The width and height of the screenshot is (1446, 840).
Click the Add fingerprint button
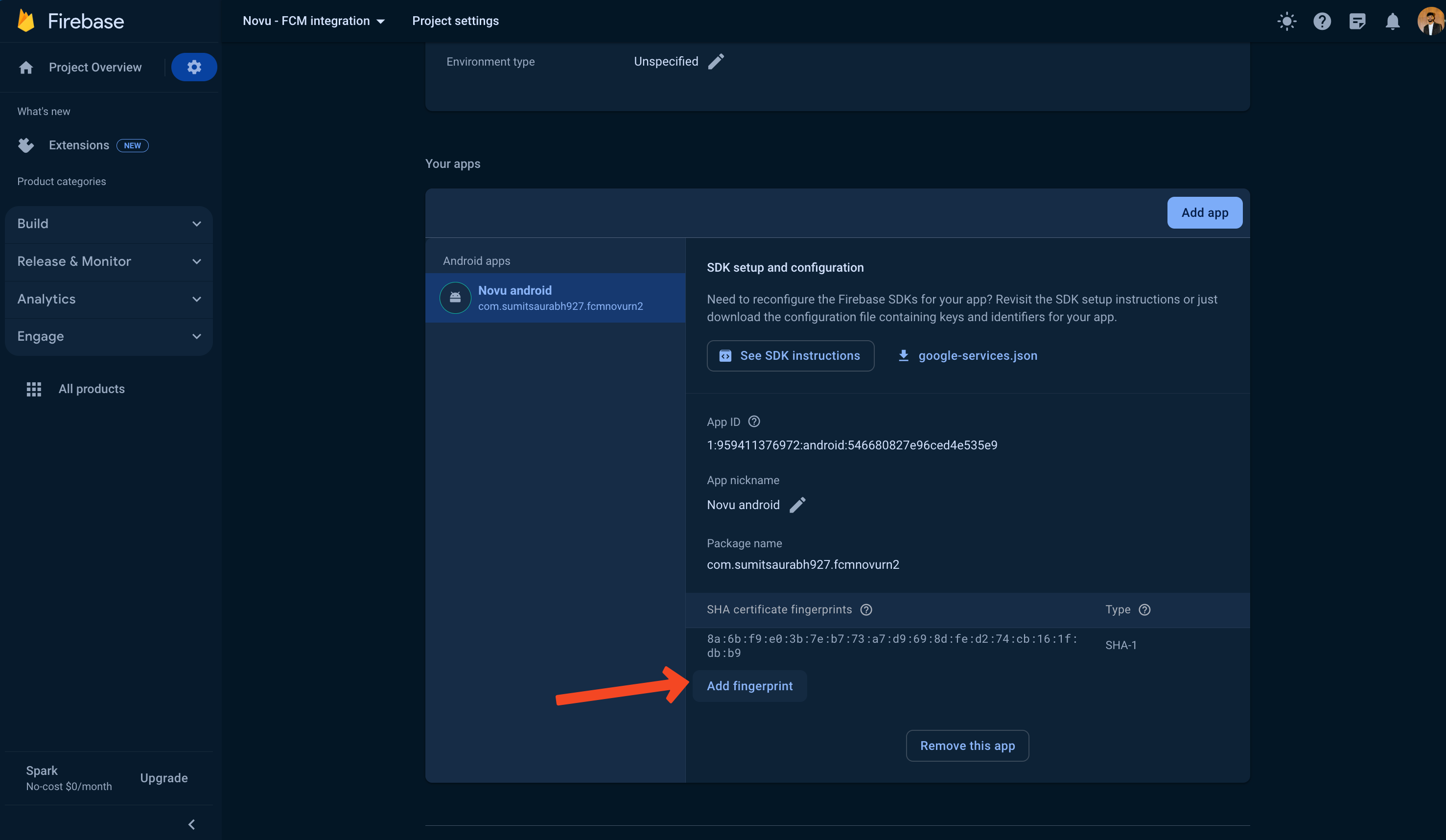click(749, 686)
